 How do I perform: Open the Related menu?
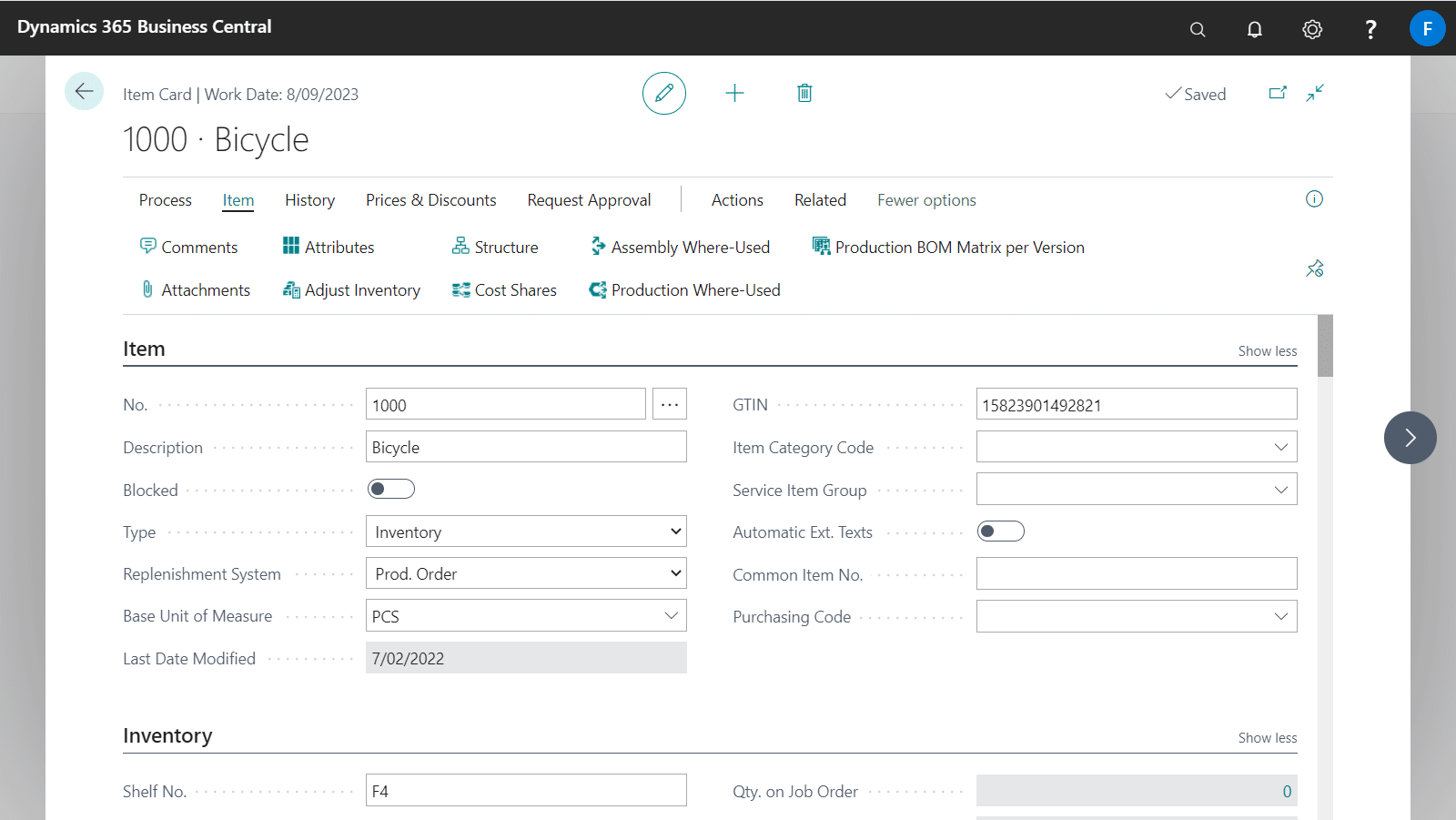pos(820,200)
